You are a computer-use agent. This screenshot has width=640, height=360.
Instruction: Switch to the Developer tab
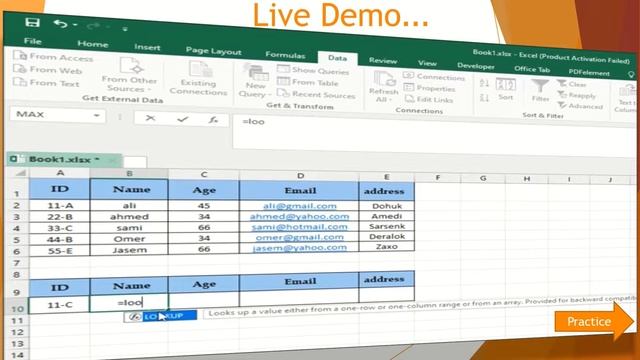pyautogui.click(x=476, y=66)
